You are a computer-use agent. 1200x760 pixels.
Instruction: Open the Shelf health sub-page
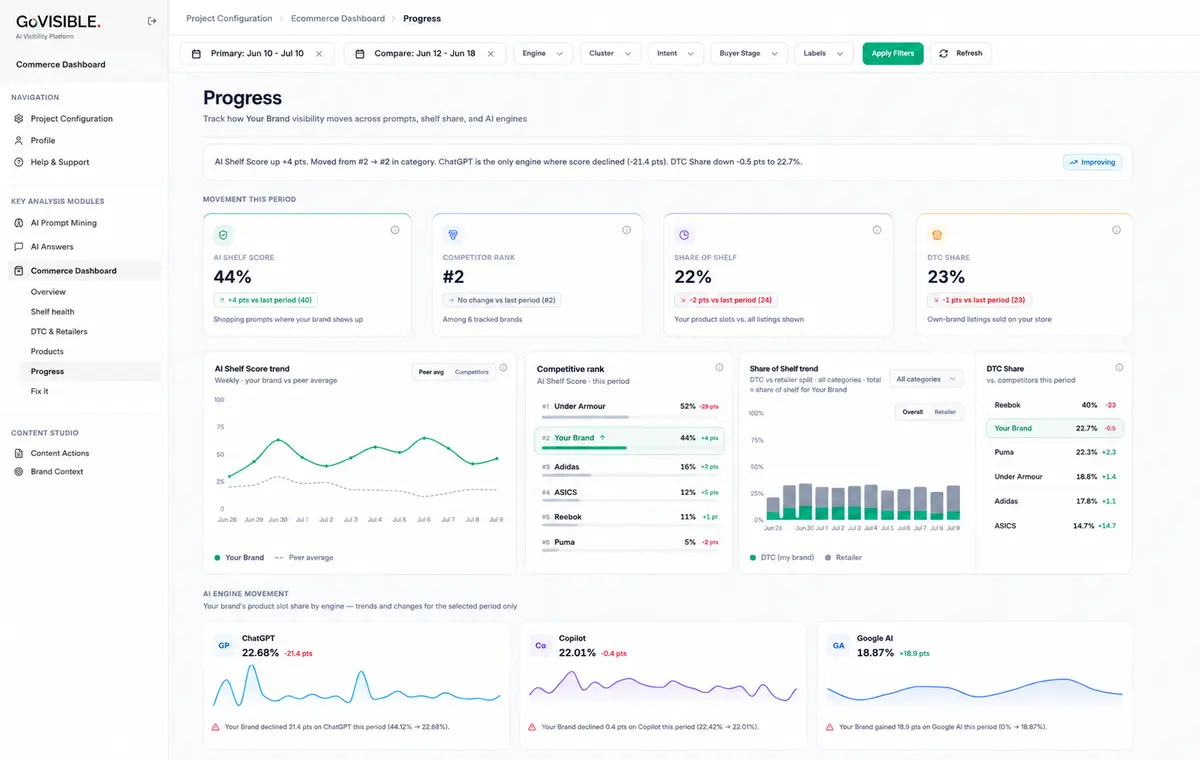pos(52,312)
